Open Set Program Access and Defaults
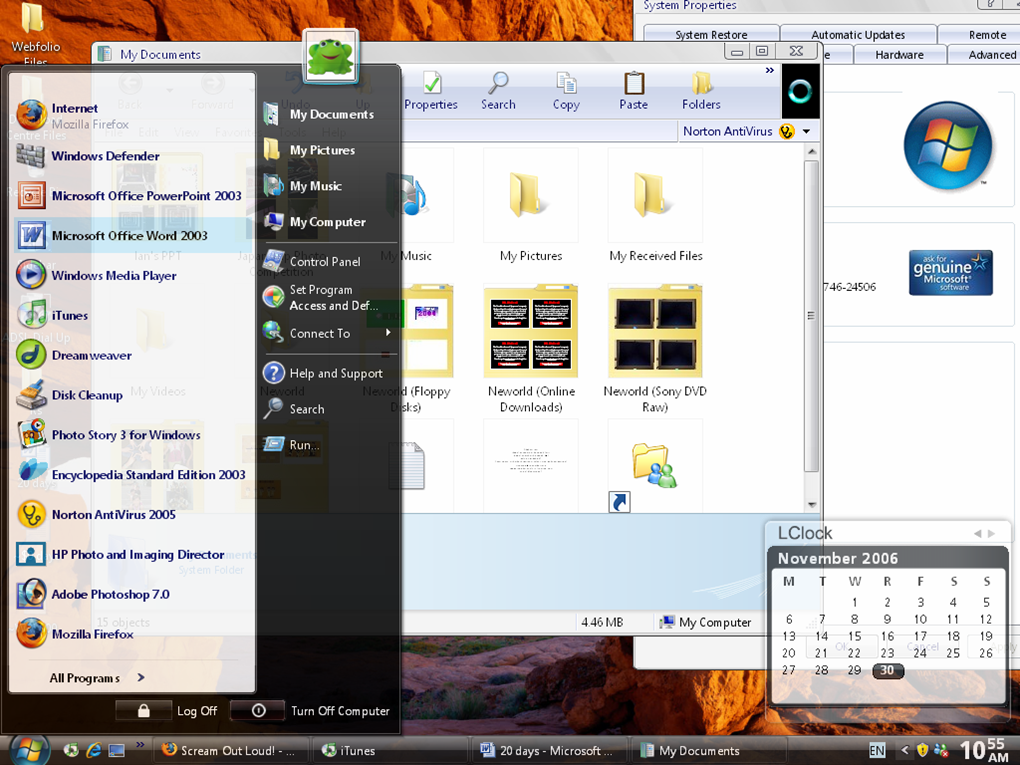Image resolution: width=1020 pixels, height=765 pixels. coord(320,297)
